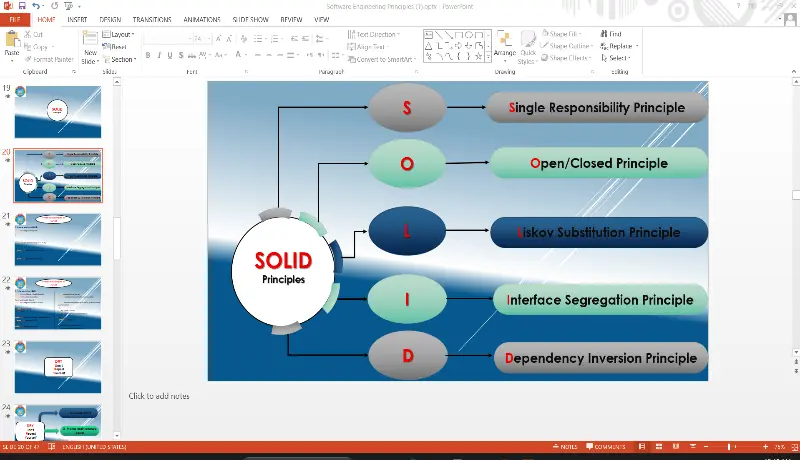Open the Shape Outline dropdown

[567, 45]
